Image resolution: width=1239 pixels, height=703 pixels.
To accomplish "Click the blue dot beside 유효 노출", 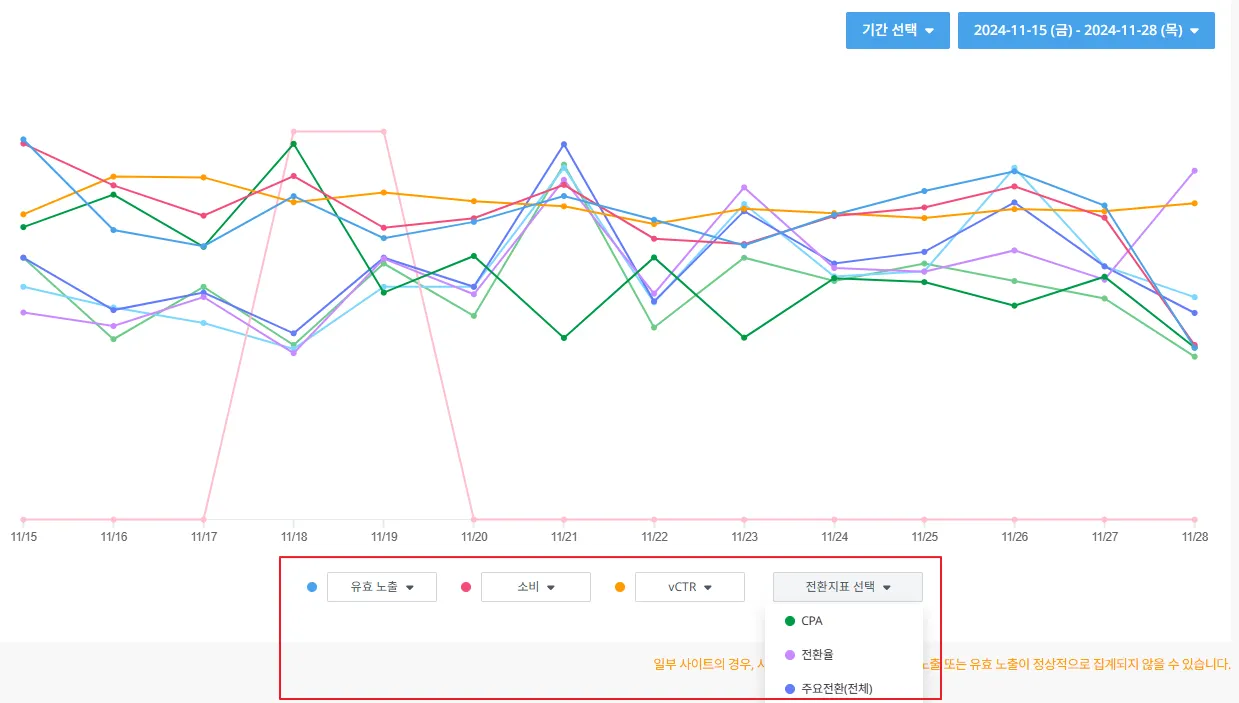I will point(312,587).
